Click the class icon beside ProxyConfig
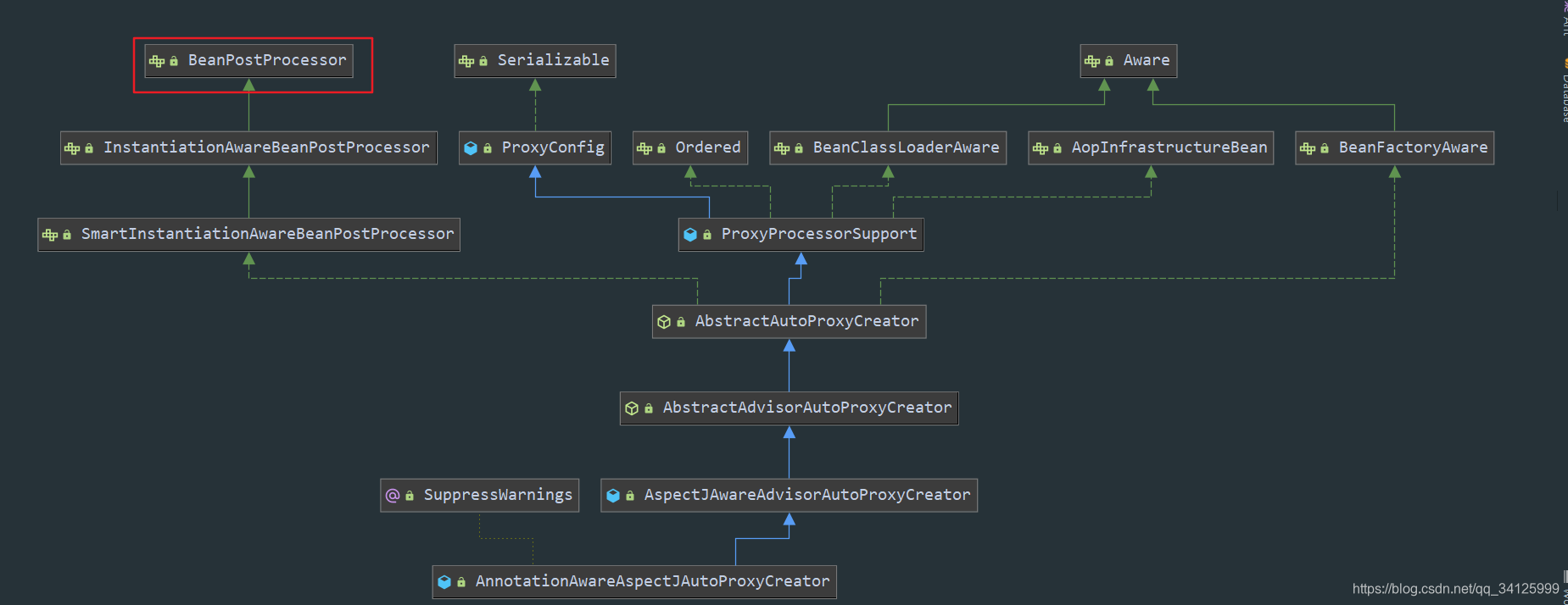This screenshot has height=605, width=1568. click(x=471, y=148)
